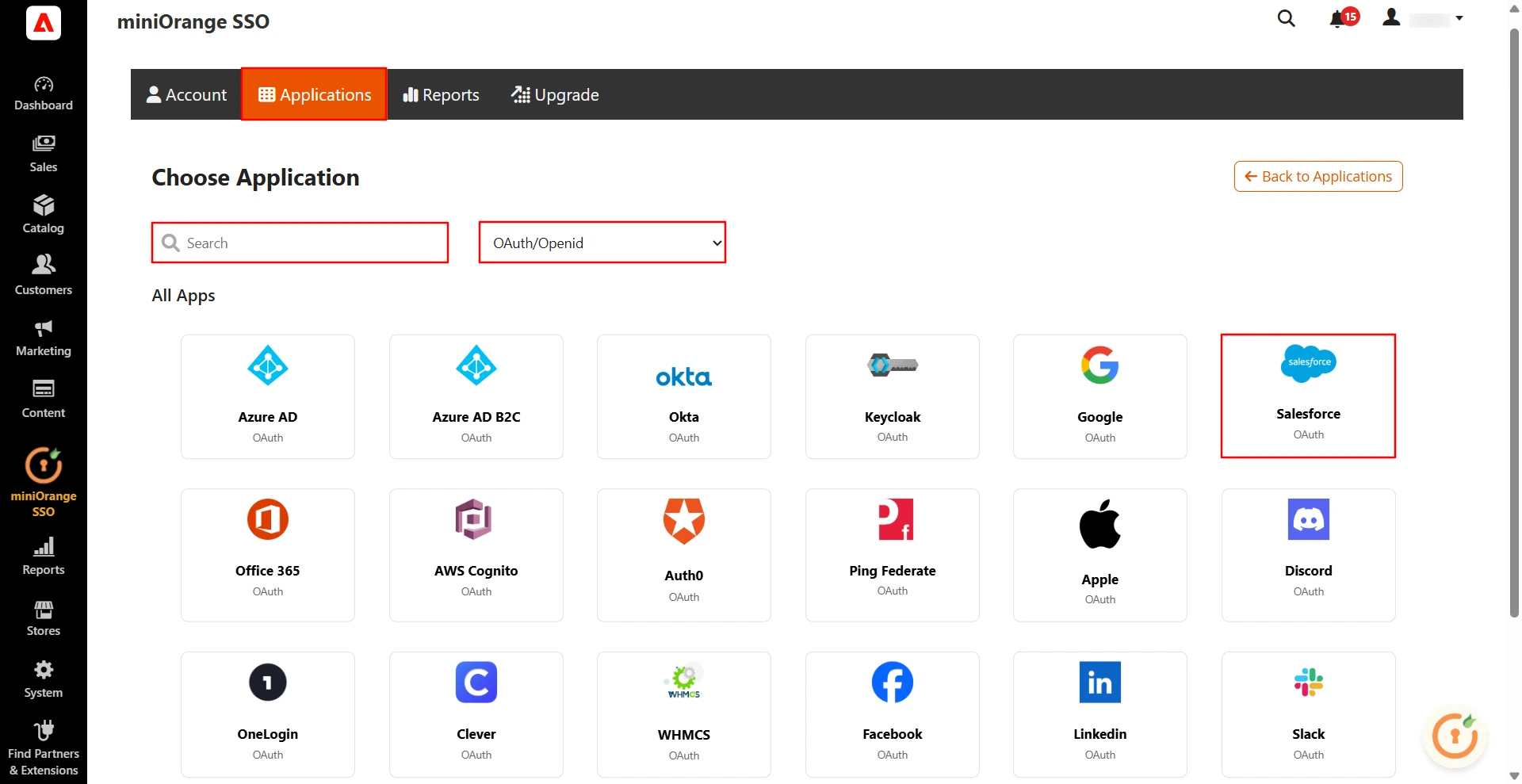This screenshot has height=784, width=1522.
Task: Open Customers section in sidebar
Action: [x=44, y=277]
